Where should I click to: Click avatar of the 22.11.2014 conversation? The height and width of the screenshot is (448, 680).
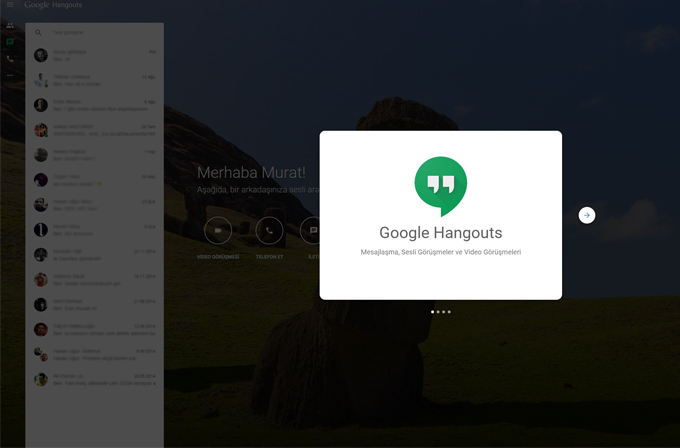point(41,255)
